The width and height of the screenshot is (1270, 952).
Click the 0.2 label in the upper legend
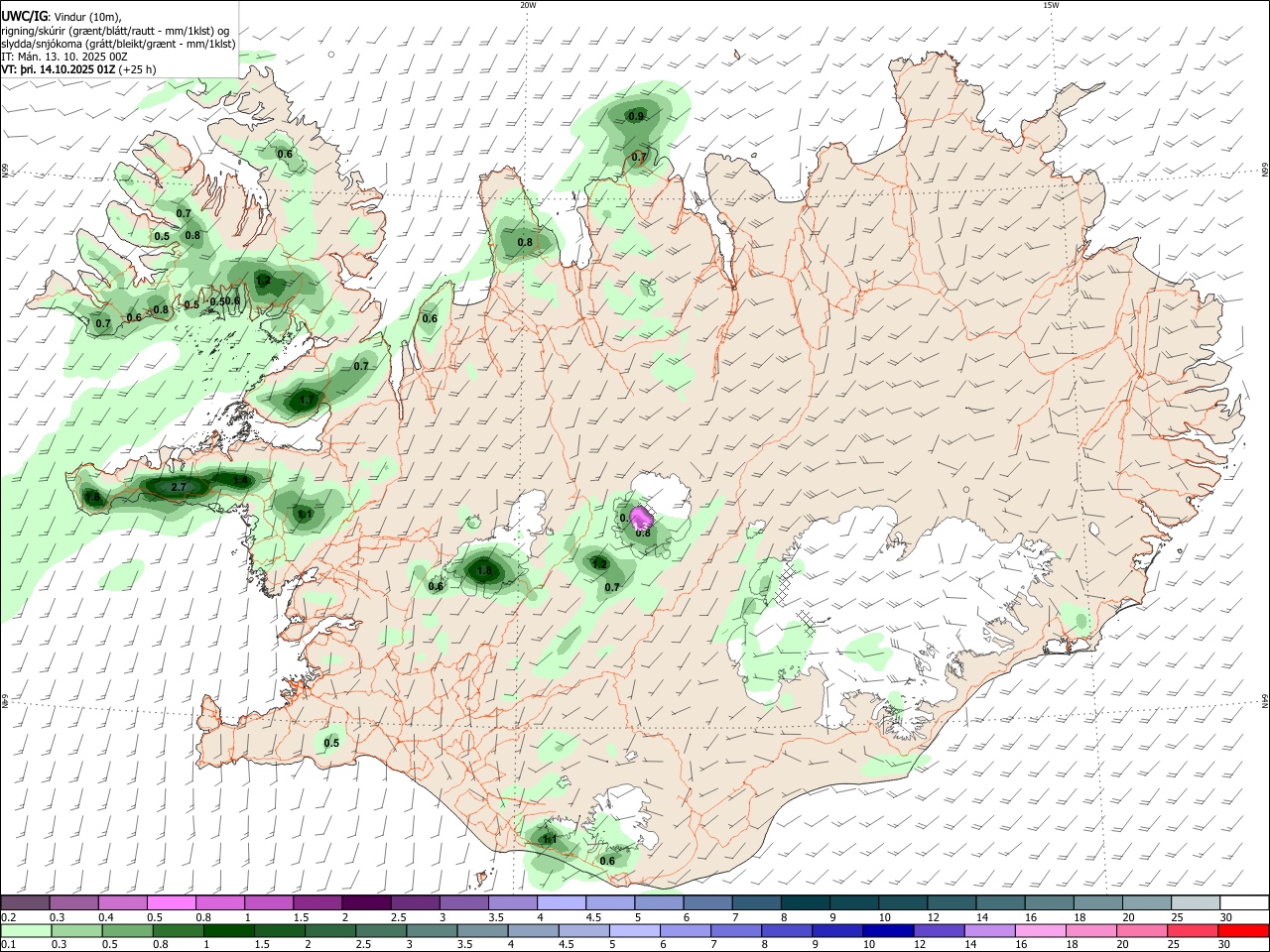point(7,917)
